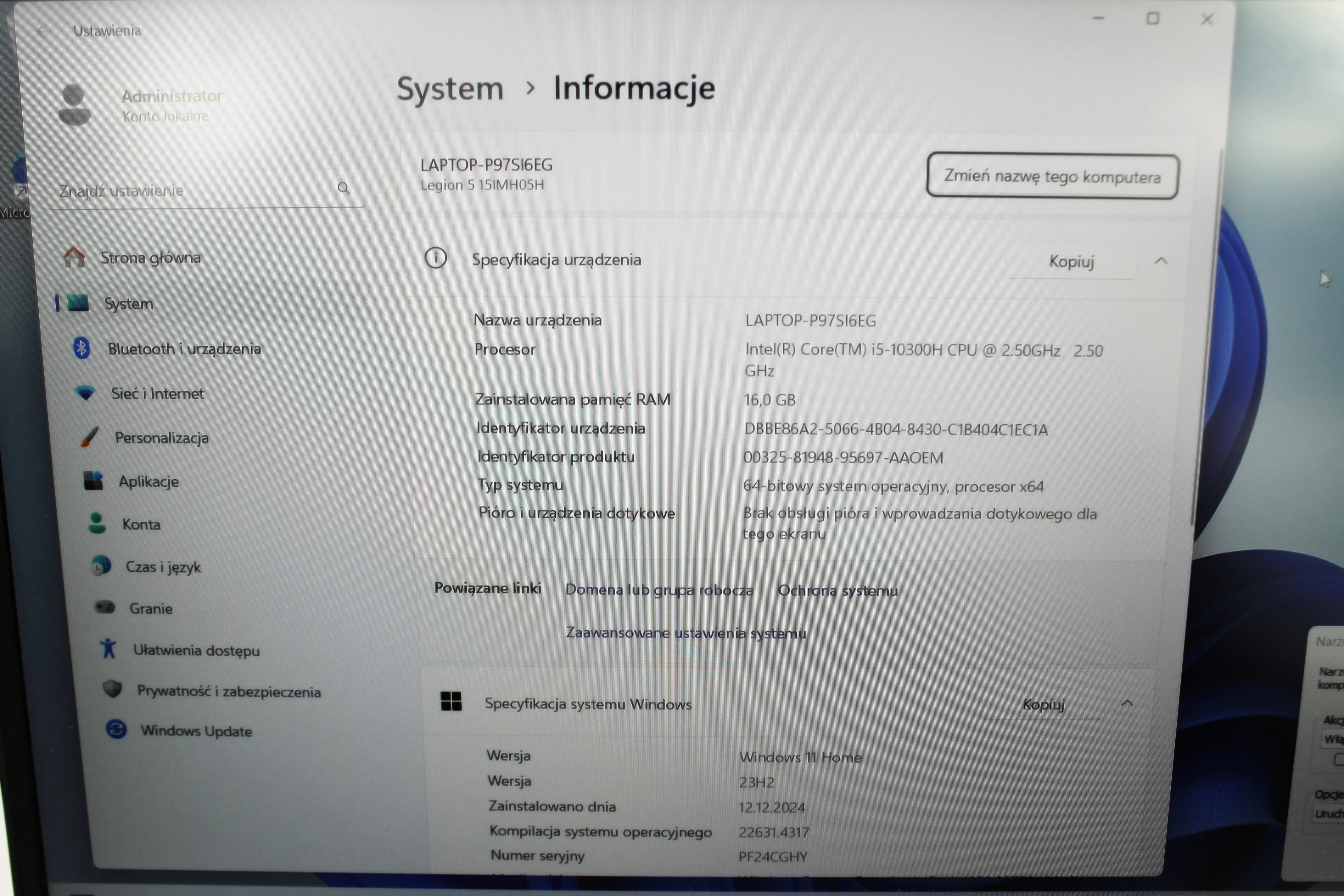This screenshot has width=1344, height=896.
Task: Select the 23H2 version value
Action: pyautogui.click(x=757, y=782)
